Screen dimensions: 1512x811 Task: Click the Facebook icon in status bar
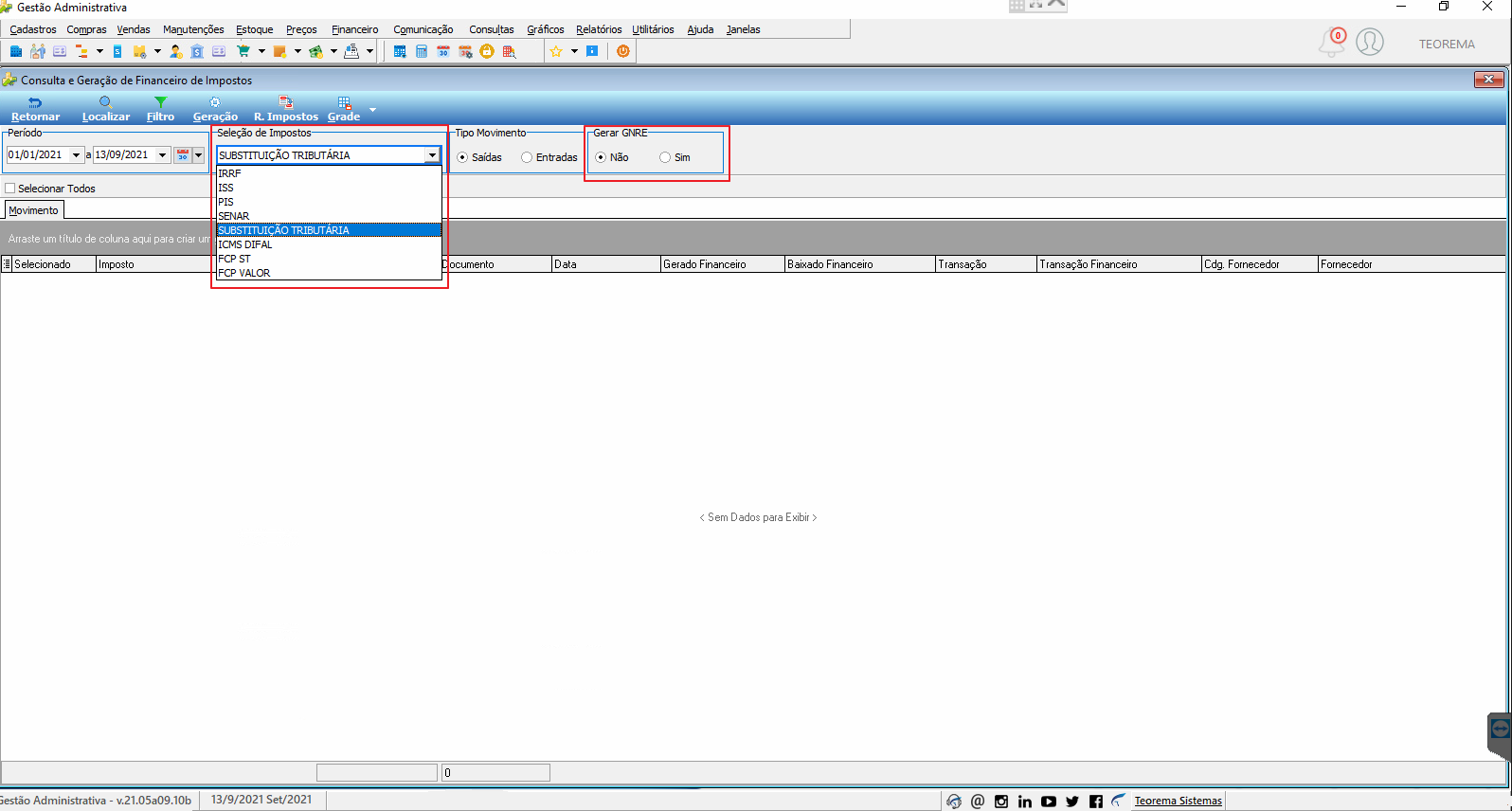1096,802
